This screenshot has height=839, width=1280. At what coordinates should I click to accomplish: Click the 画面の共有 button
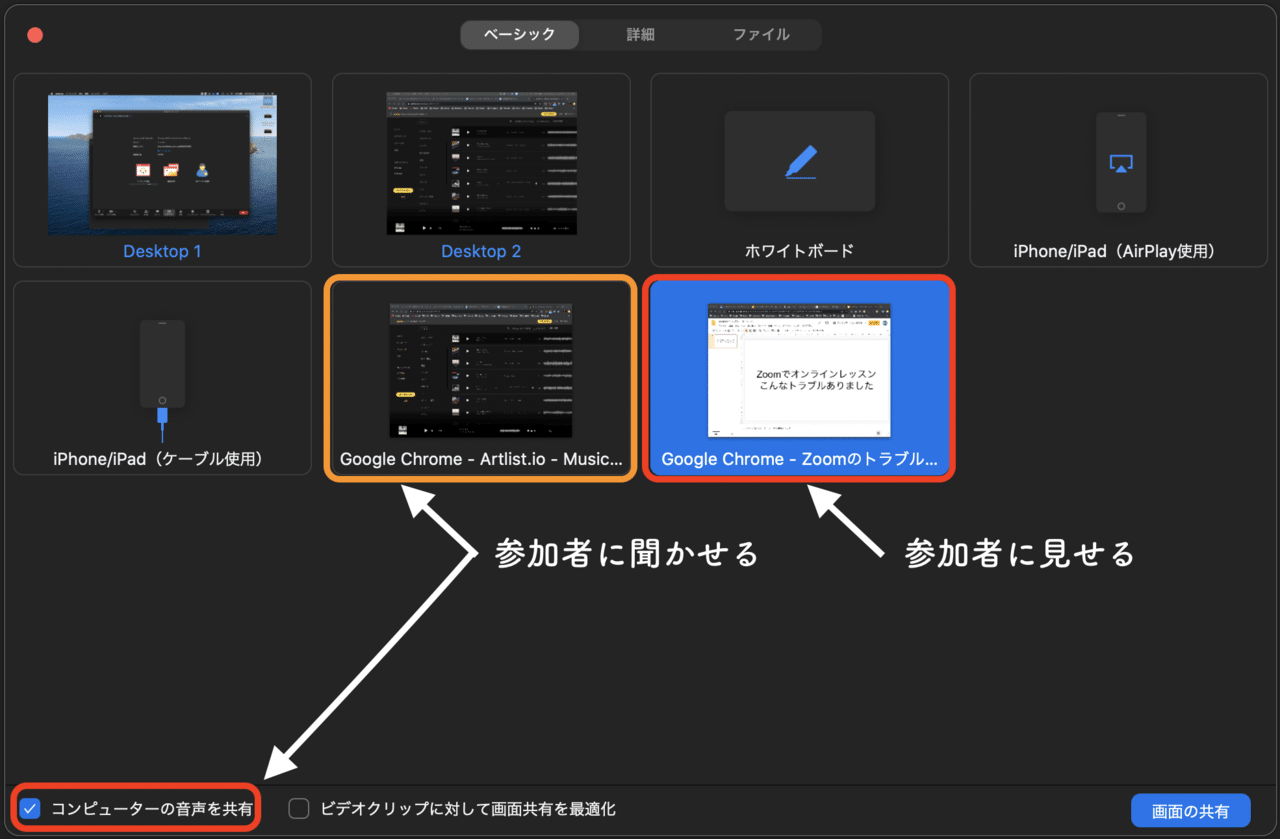[1190, 811]
